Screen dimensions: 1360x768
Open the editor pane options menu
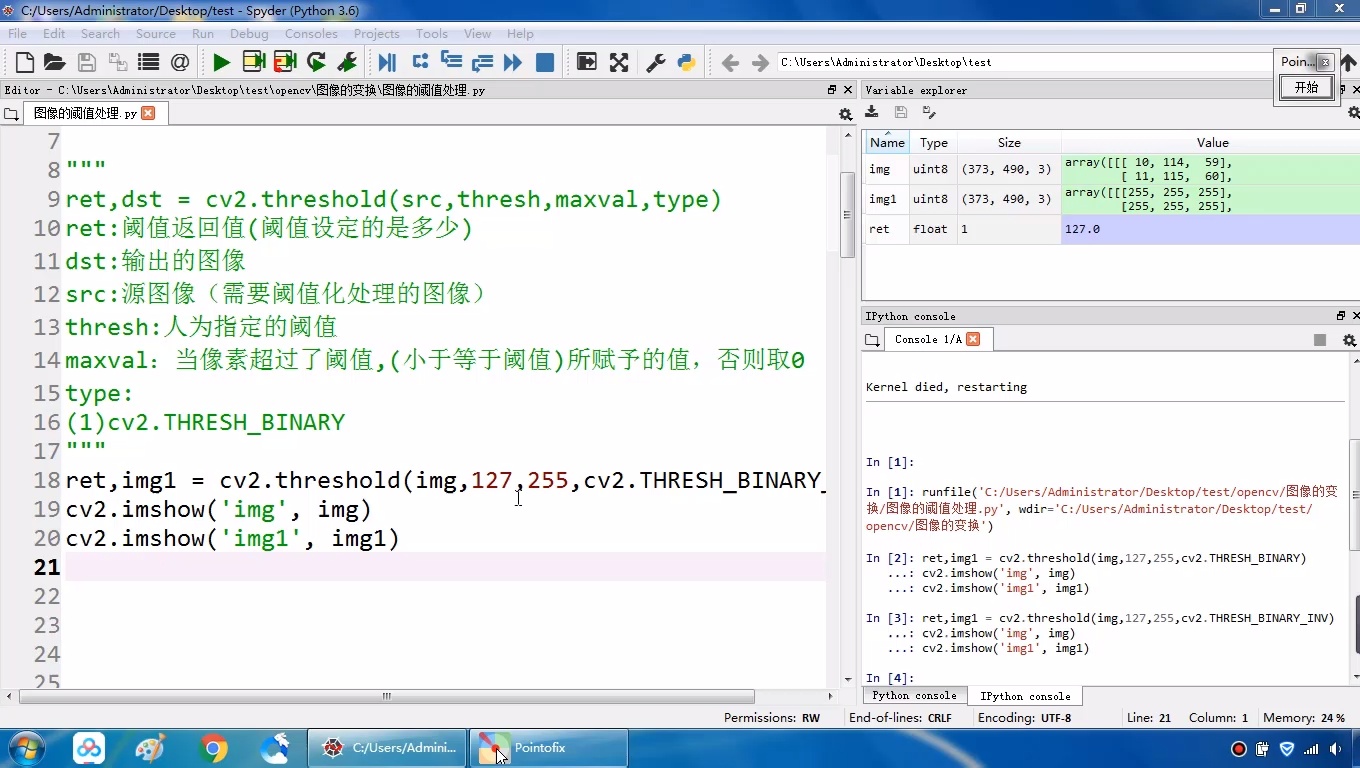point(845,115)
